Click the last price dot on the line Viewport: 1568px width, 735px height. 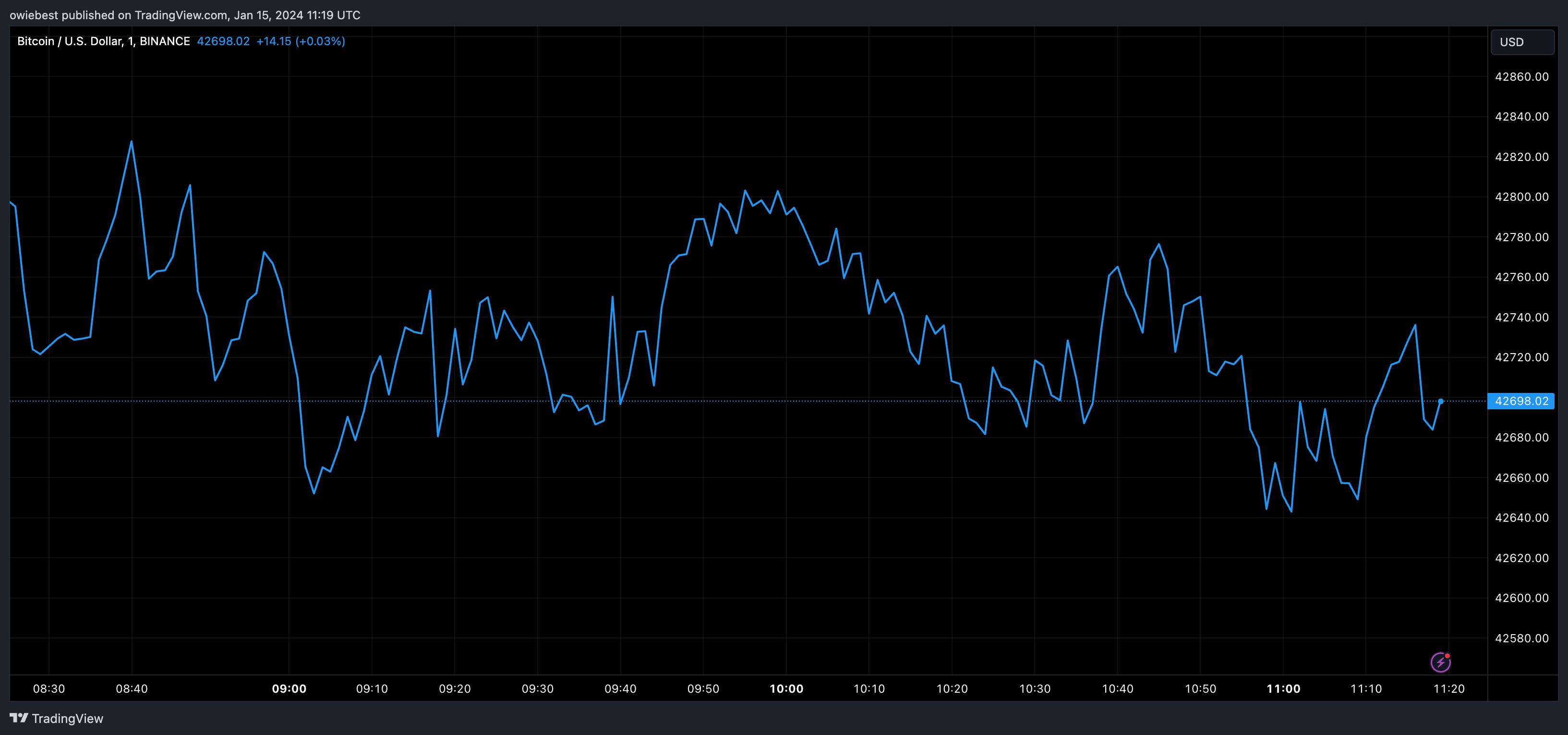1441,401
